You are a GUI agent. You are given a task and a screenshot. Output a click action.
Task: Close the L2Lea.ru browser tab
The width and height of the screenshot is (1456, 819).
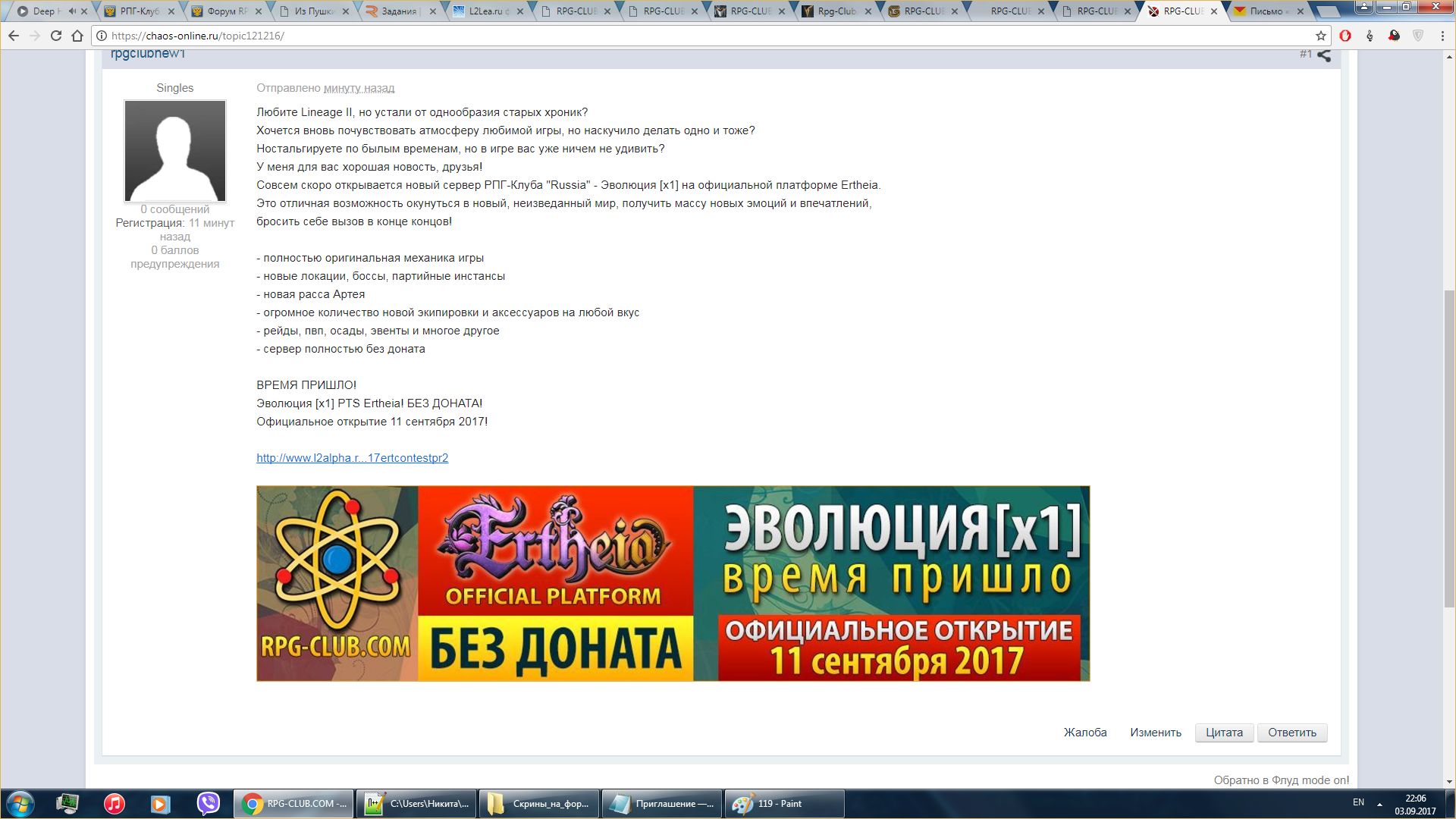click(x=521, y=11)
